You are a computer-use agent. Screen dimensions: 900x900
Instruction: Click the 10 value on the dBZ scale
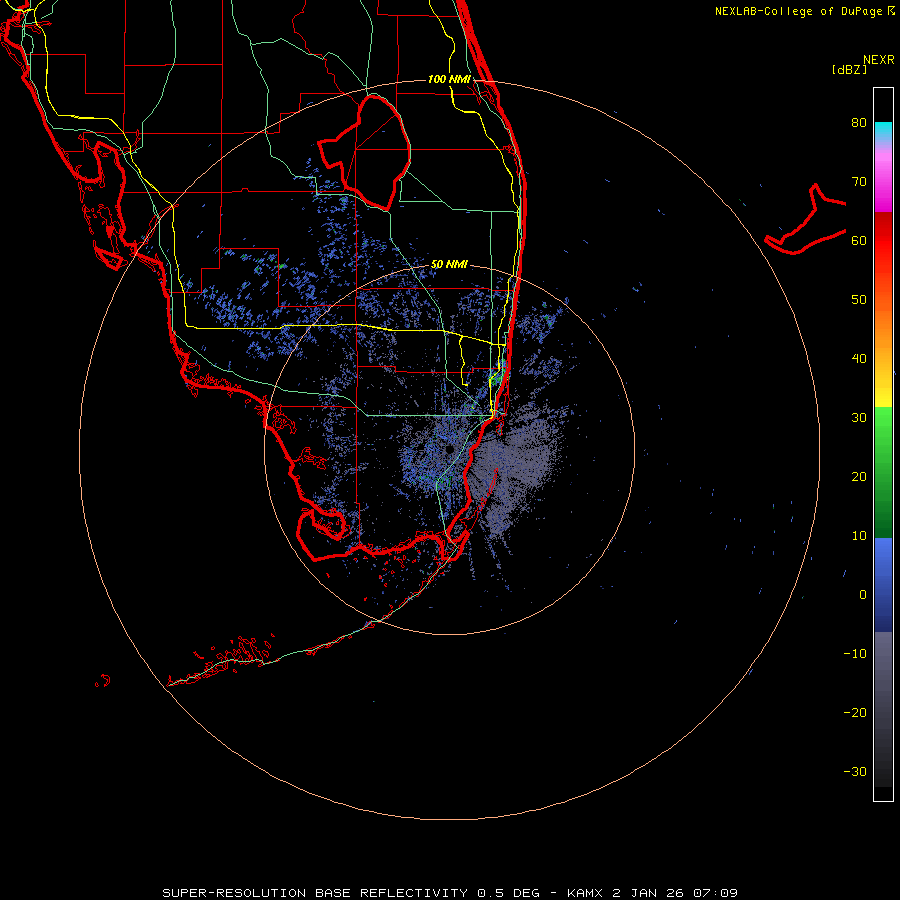859,536
